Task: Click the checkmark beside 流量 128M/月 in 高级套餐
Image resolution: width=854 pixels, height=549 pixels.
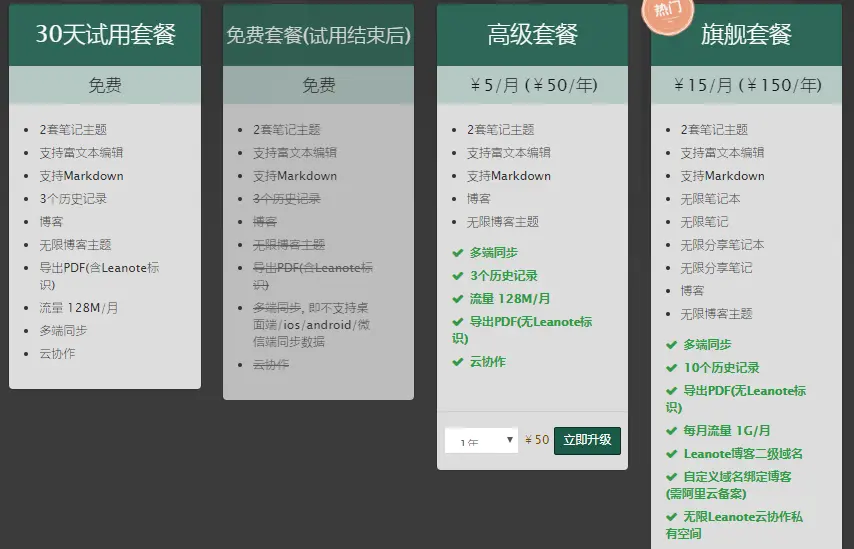Action: point(458,298)
